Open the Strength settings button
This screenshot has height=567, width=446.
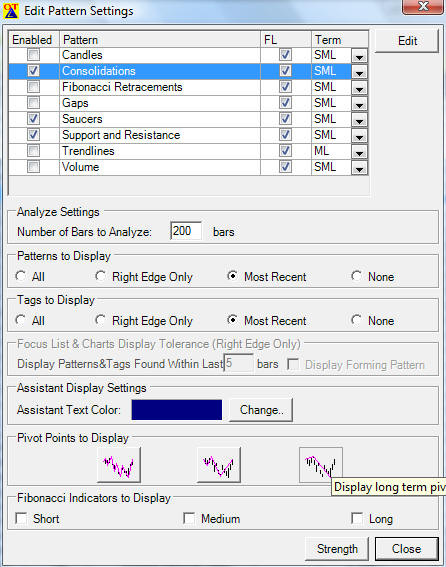point(337,549)
